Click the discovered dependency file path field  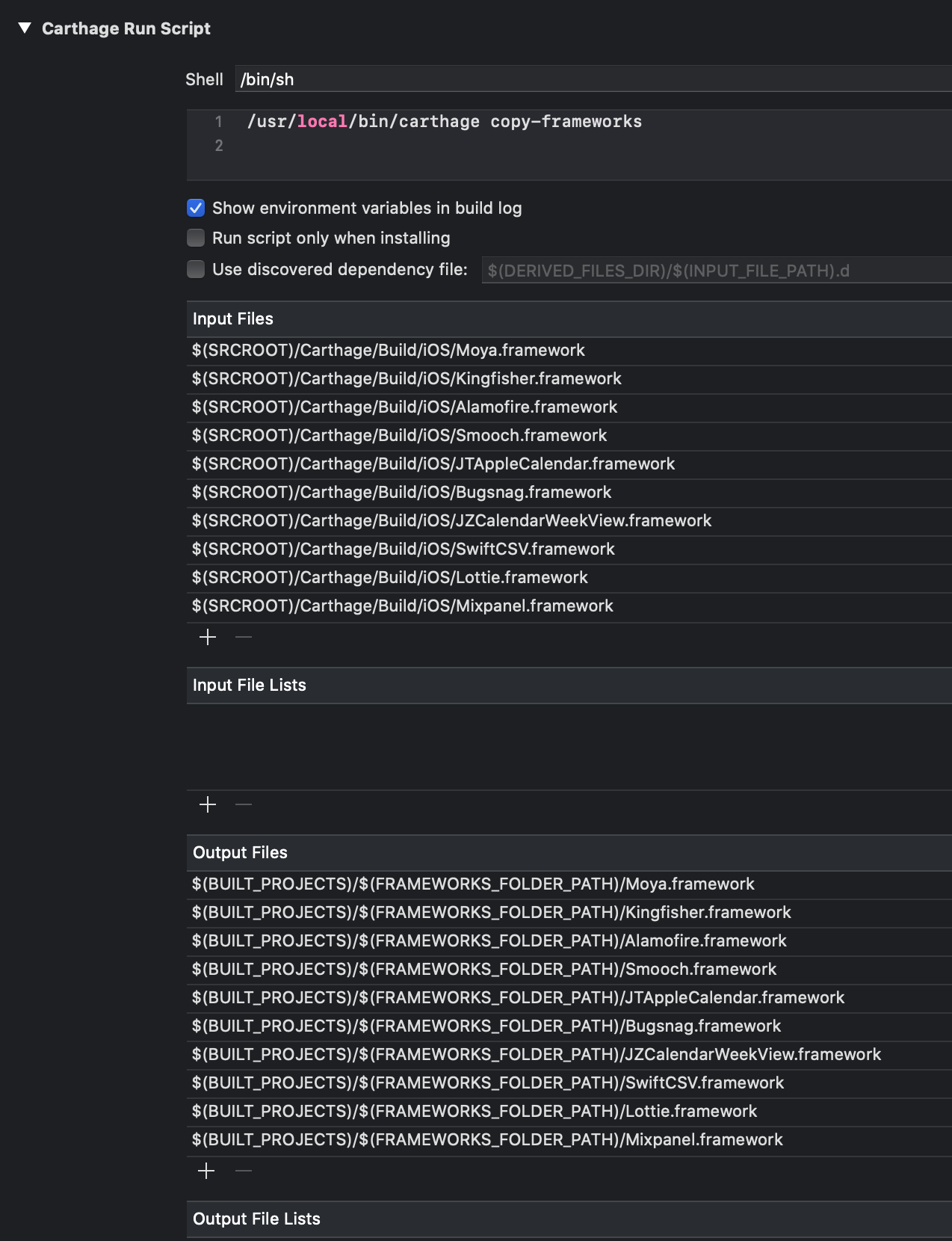click(x=717, y=271)
